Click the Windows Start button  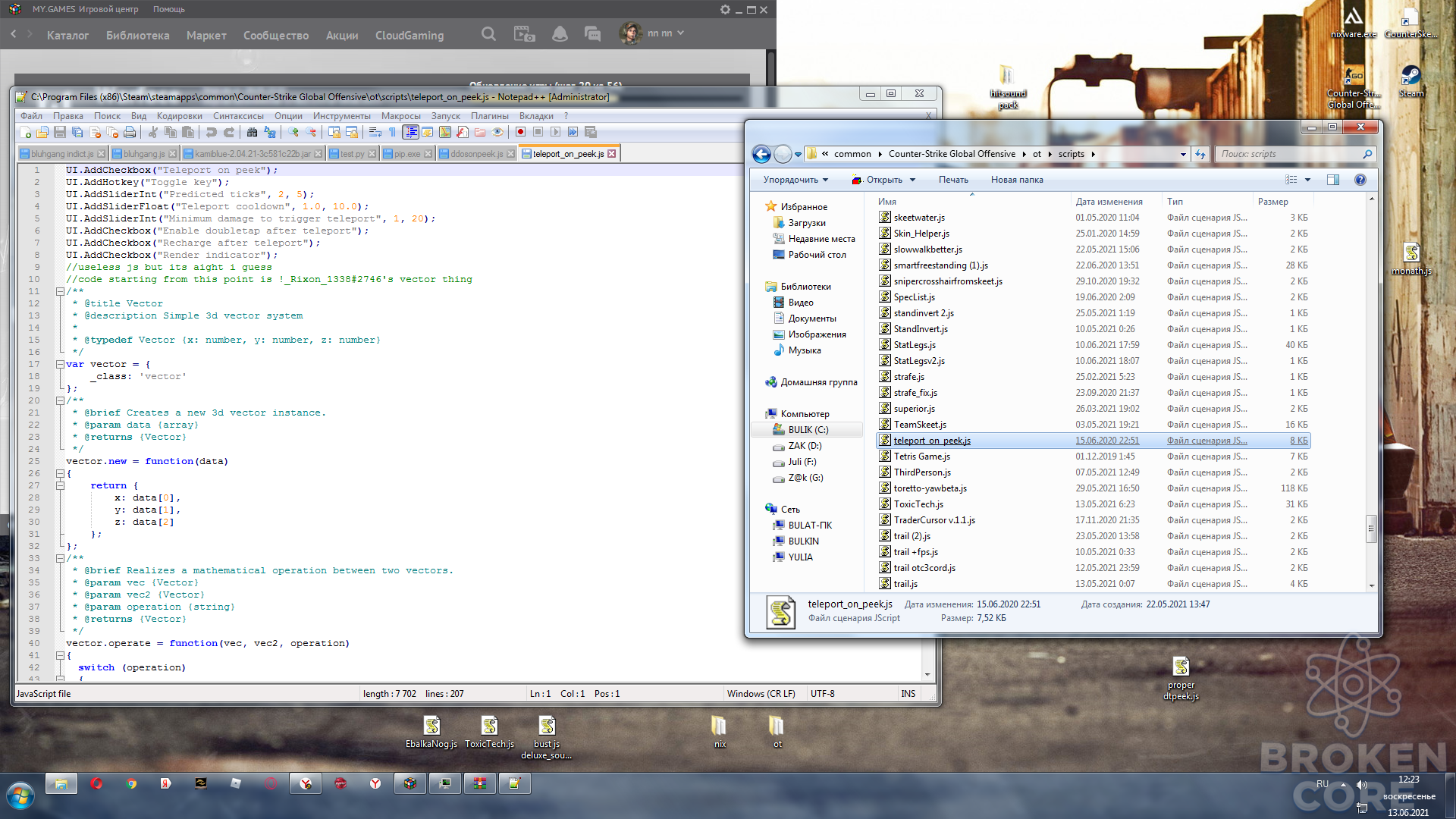(x=21, y=796)
